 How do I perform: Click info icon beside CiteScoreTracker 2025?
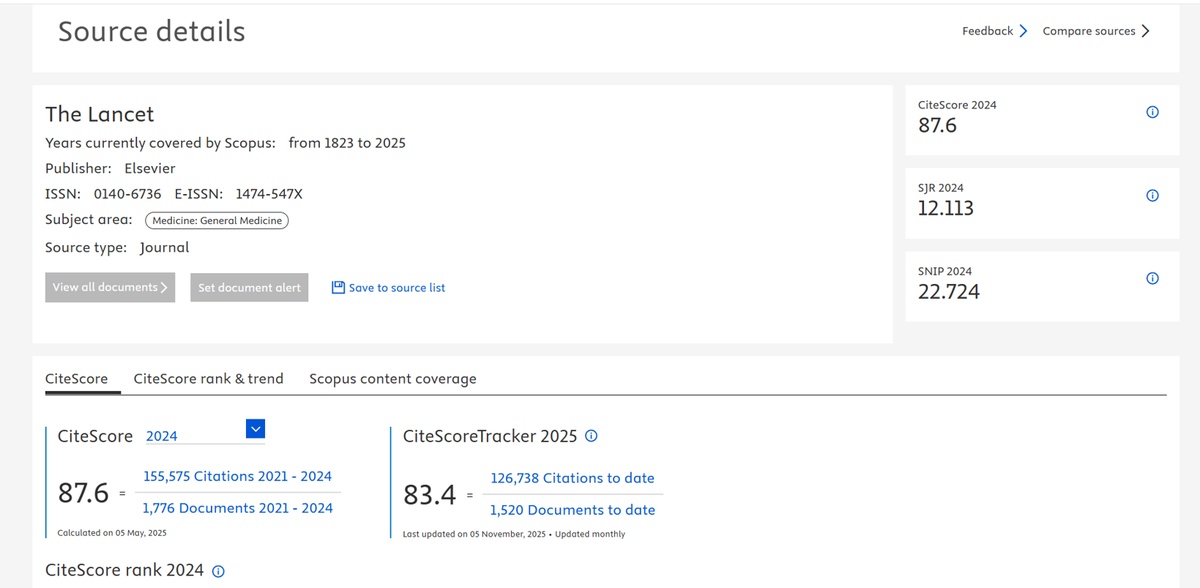coord(591,436)
